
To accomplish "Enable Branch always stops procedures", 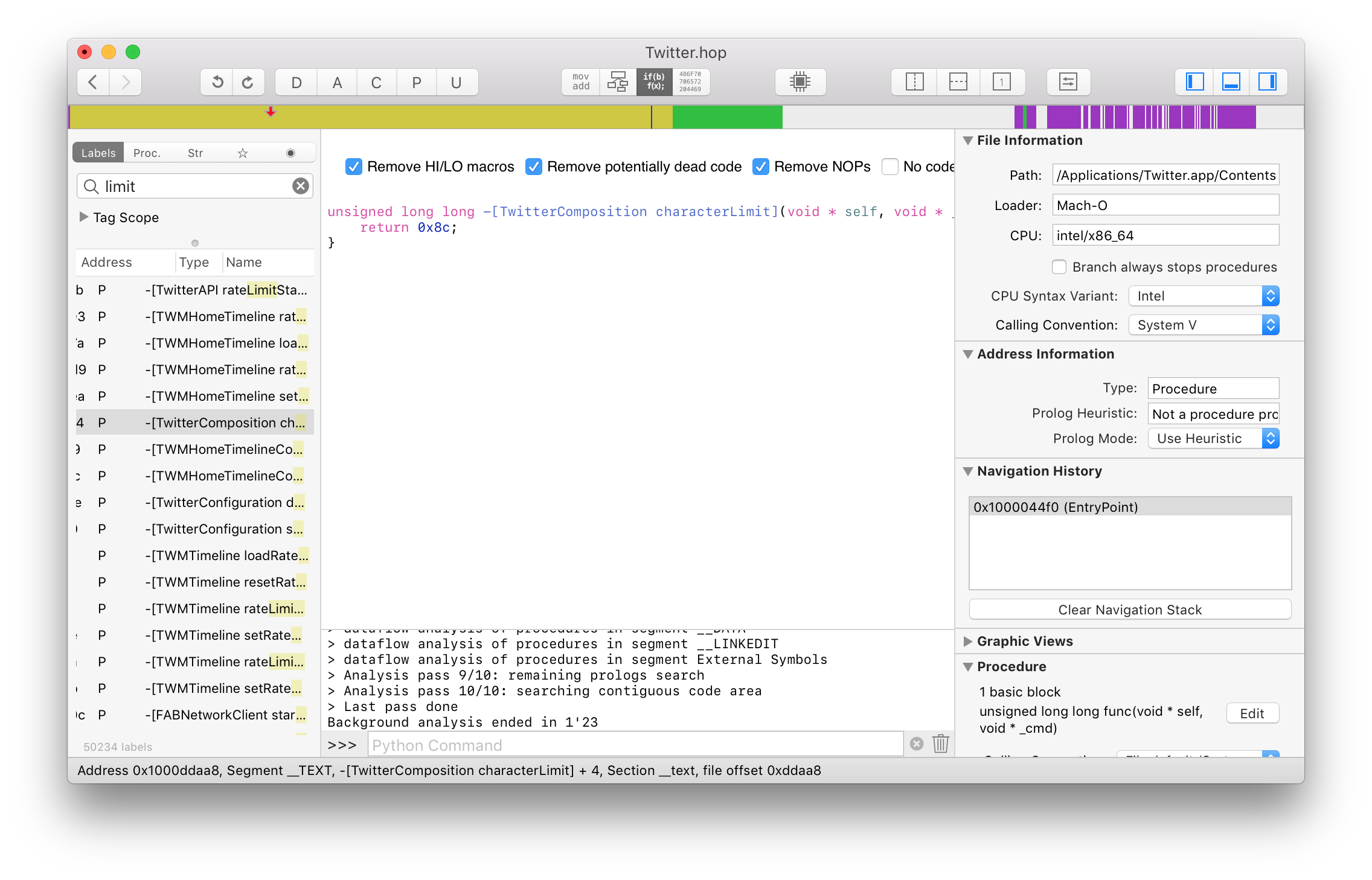I will tap(1059, 267).
